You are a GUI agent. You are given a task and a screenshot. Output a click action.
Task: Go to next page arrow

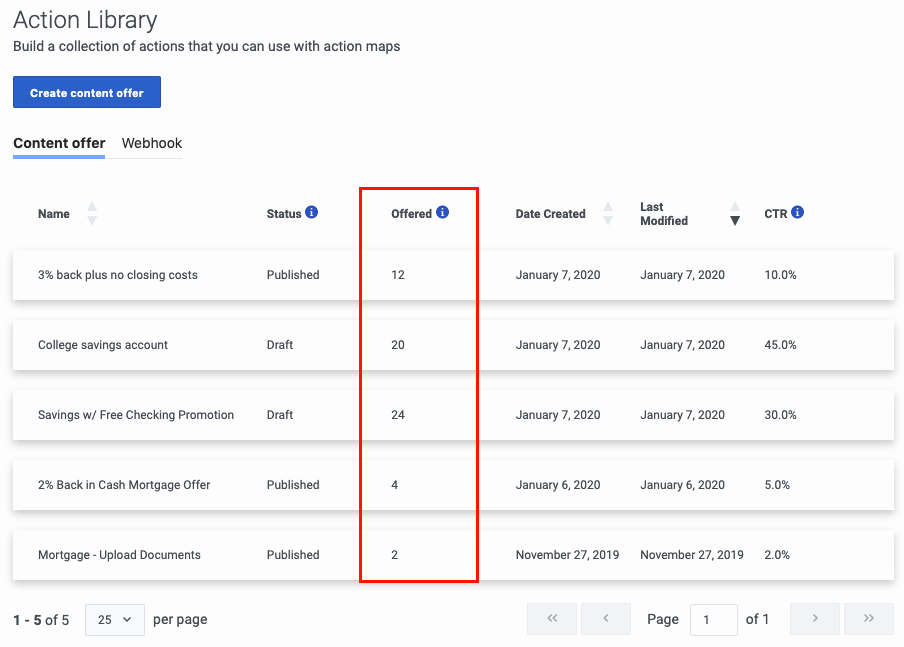pos(815,619)
